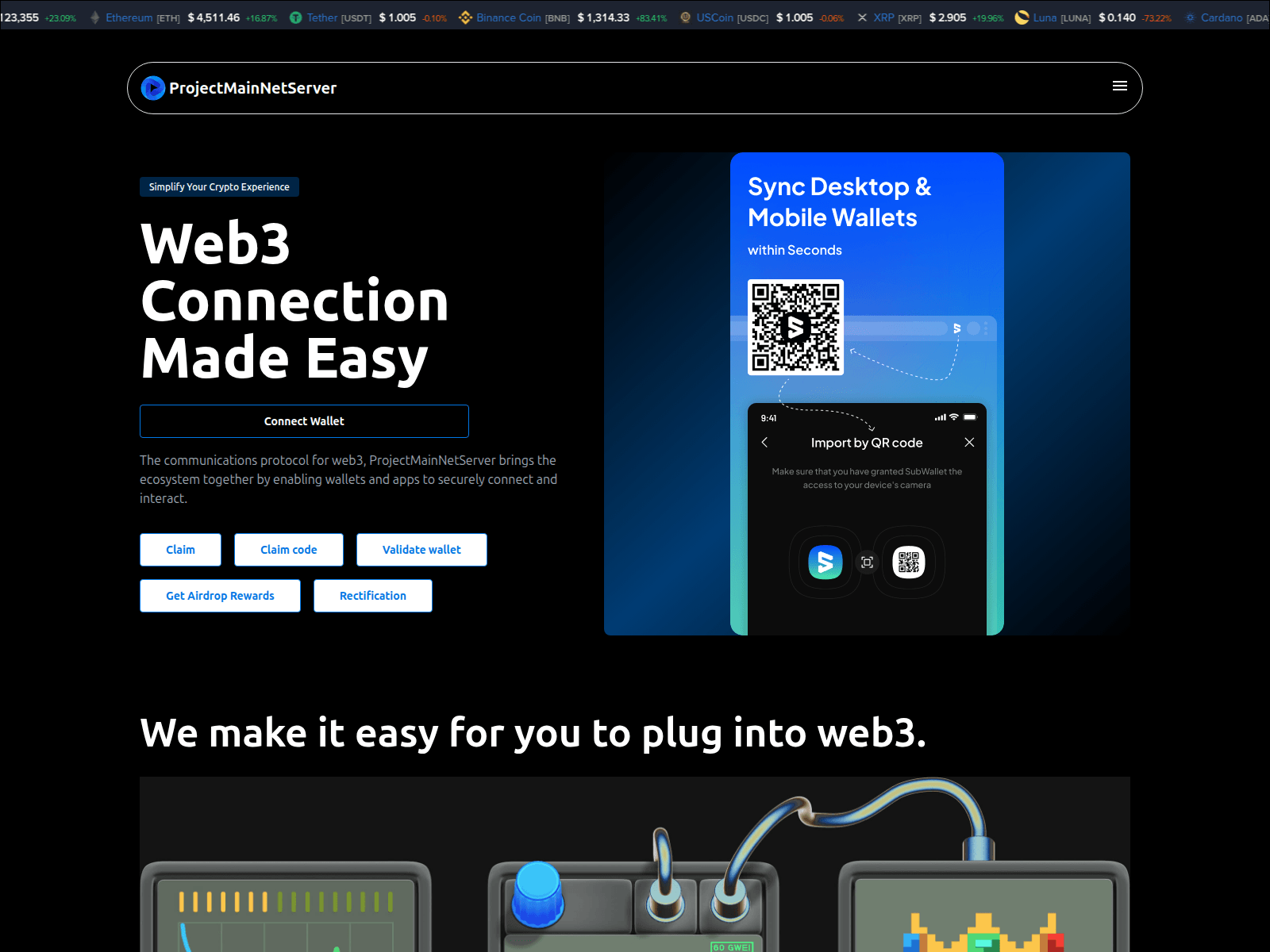Viewport: 1270px width, 952px height.
Task: Click the small QR code icon in mockup
Action: pos(909,562)
